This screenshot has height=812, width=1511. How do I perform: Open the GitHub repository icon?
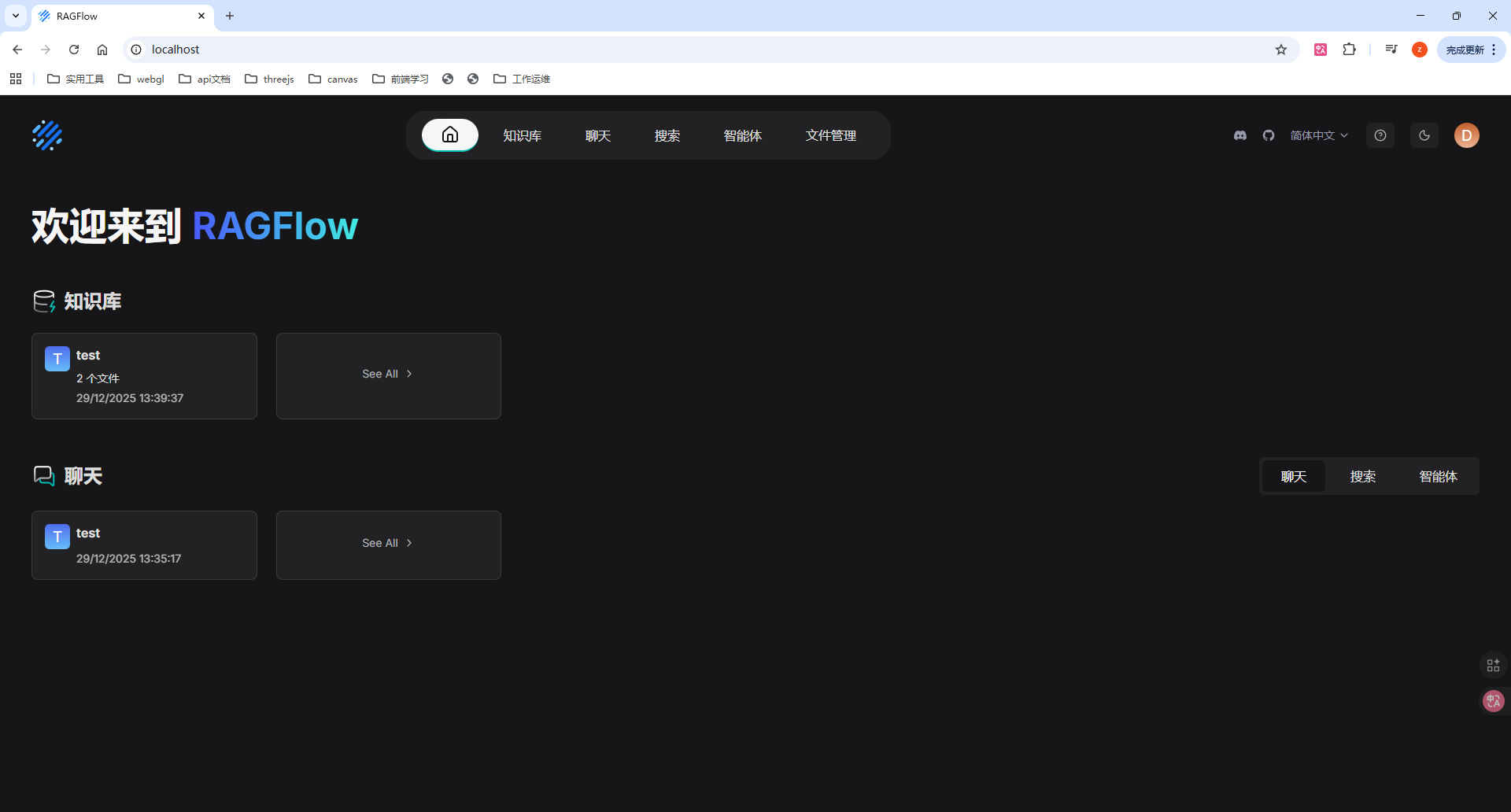(x=1269, y=135)
